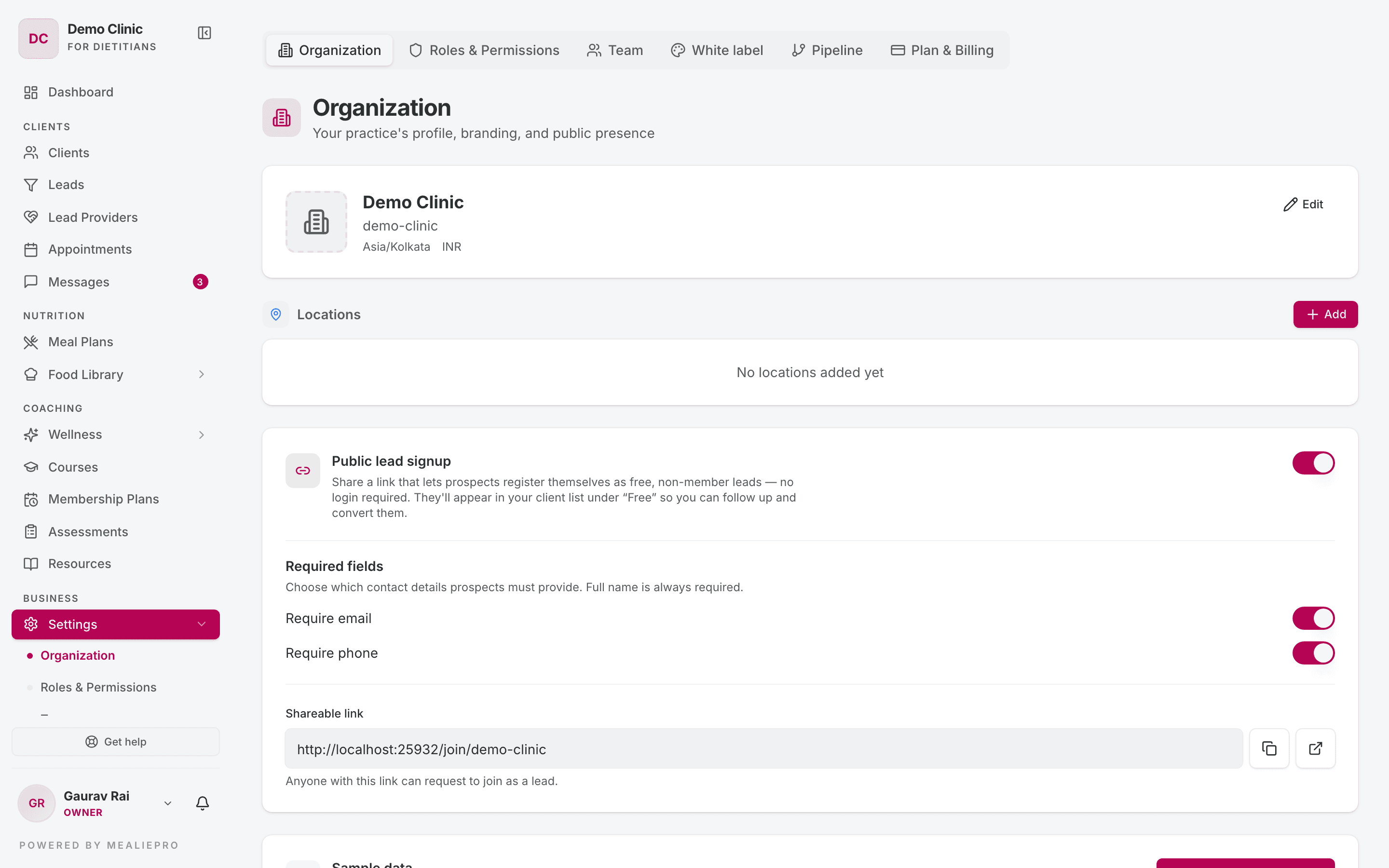
Task: Open Dashboard from sidebar
Action: pyautogui.click(x=116, y=92)
